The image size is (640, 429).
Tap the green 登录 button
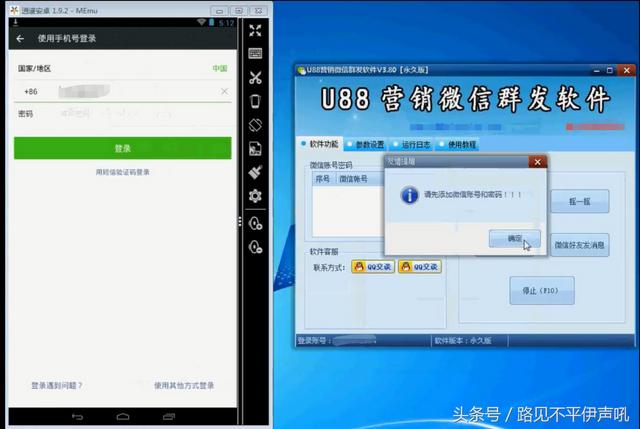click(122, 148)
